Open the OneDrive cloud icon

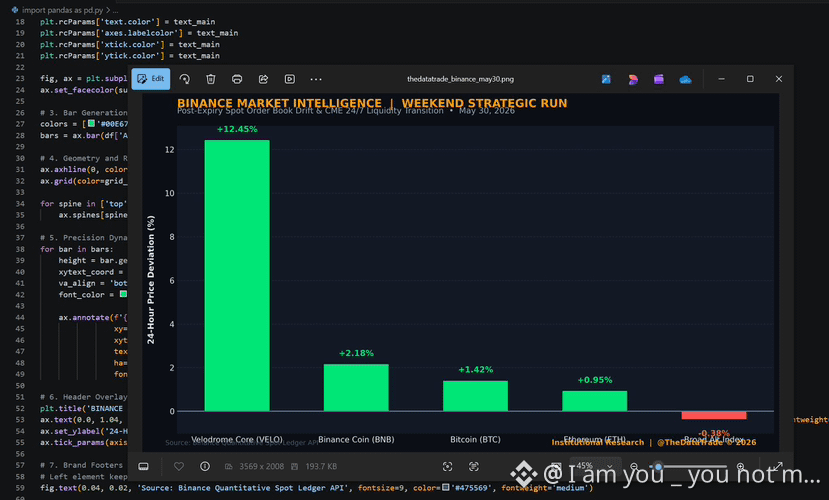click(x=685, y=79)
